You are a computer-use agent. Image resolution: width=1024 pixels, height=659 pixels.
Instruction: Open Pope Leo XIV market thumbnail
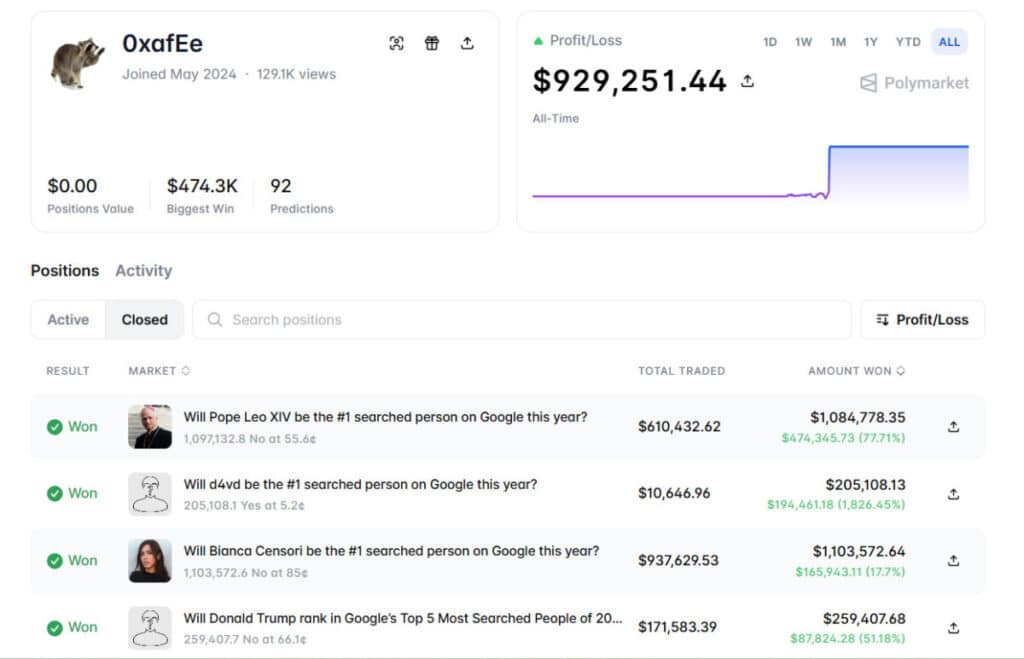point(150,426)
